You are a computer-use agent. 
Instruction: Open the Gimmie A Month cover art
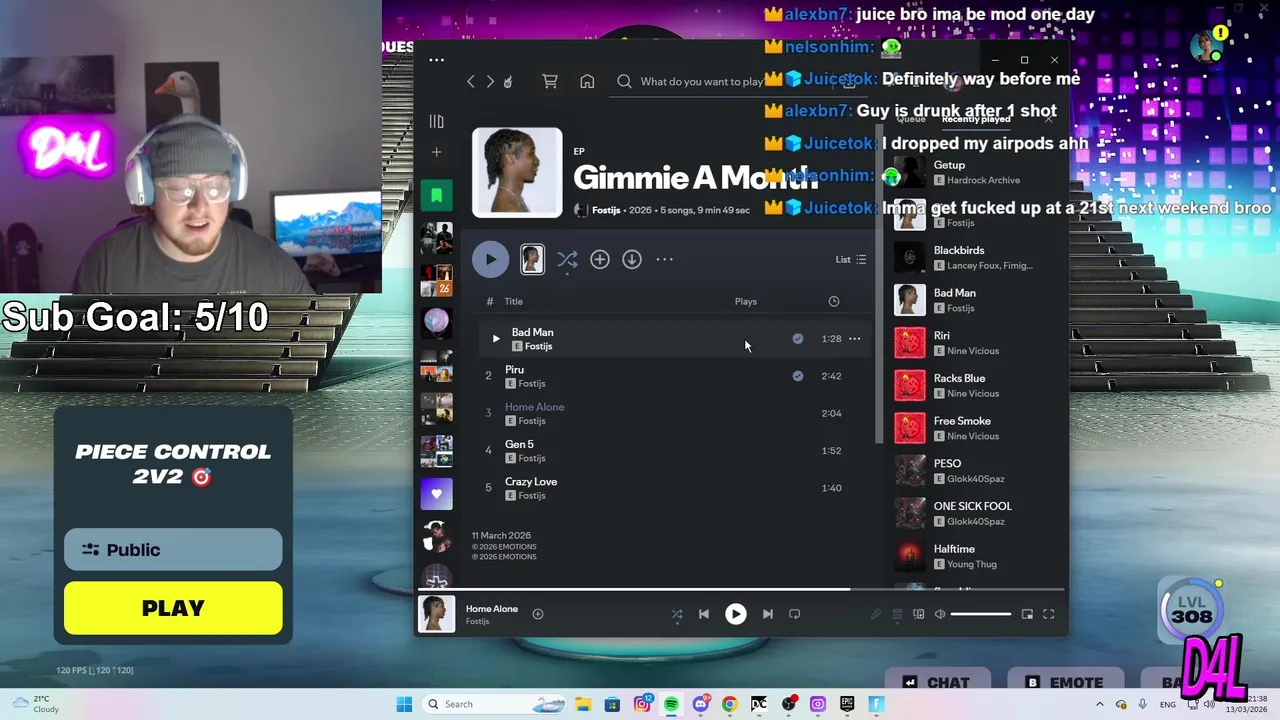[517, 172]
